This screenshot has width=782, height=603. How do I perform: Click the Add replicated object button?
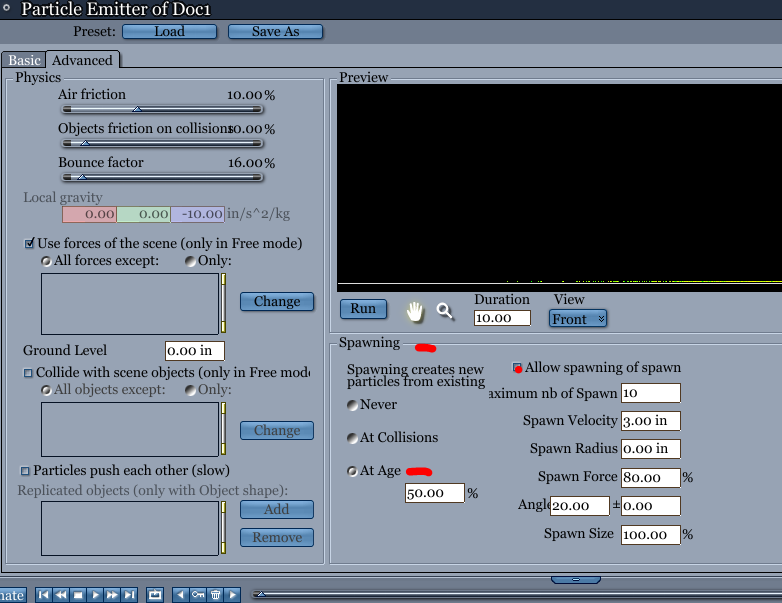(x=277, y=509)
